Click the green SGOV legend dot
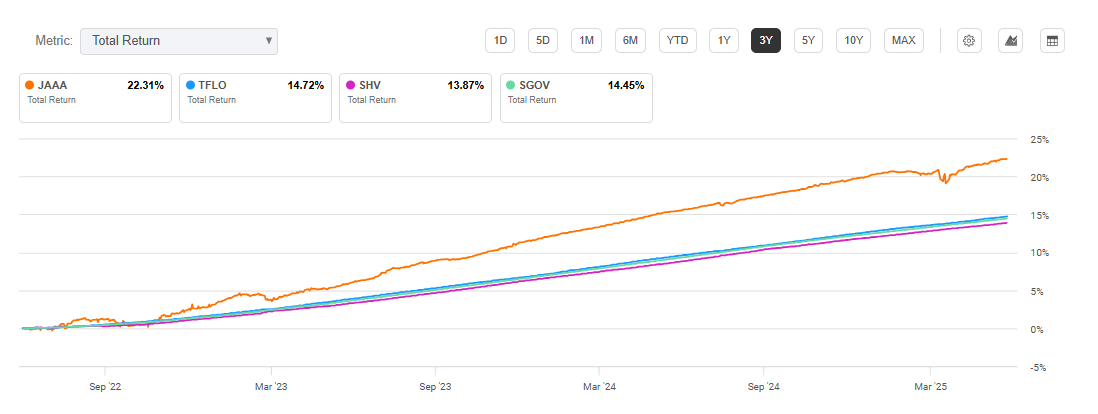This screenshot has width=1098, height=414. [x=511, y=85]
